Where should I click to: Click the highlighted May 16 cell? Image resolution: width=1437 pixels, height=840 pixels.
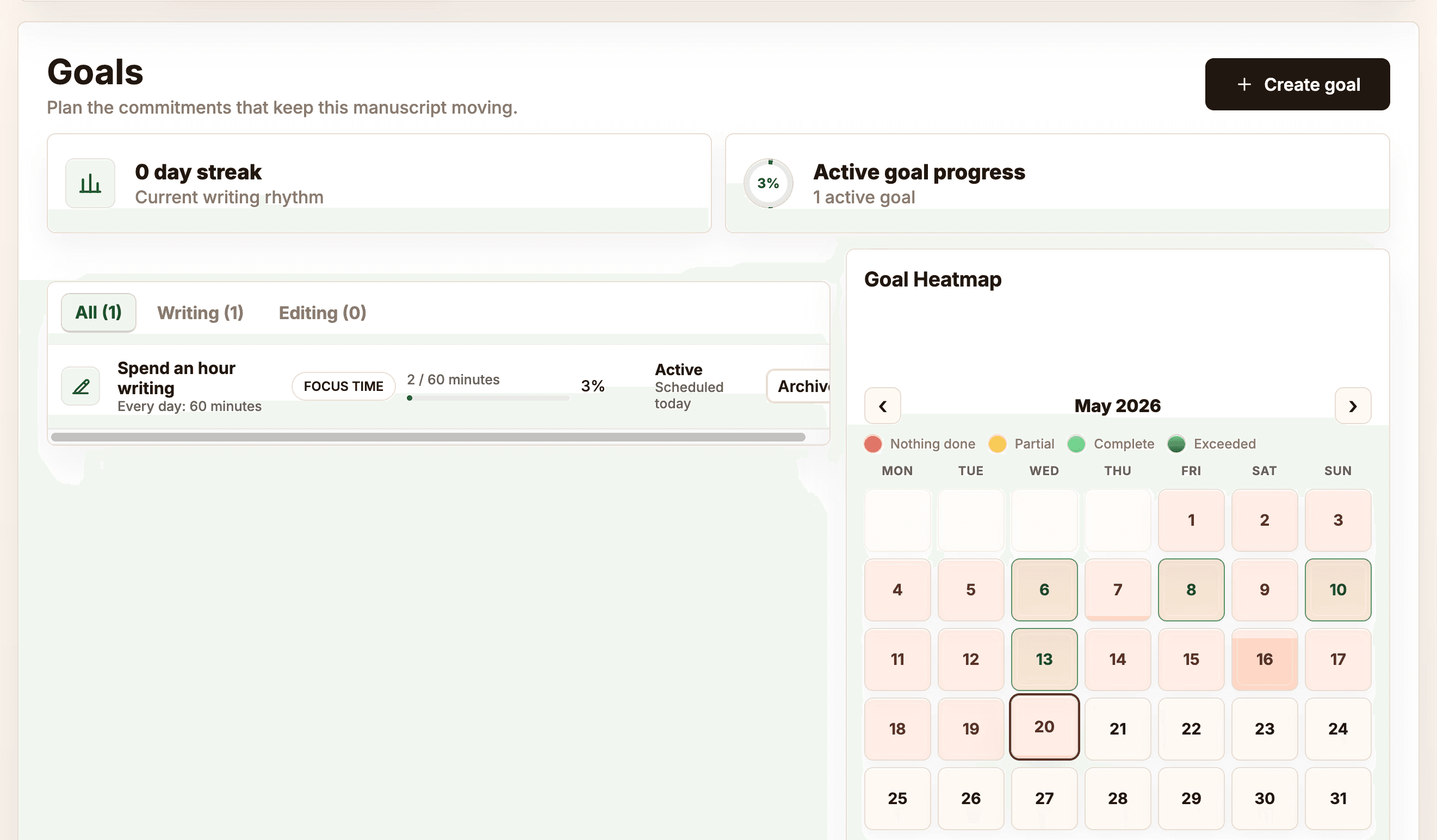pyautogui.click(x=1264, y=659)
